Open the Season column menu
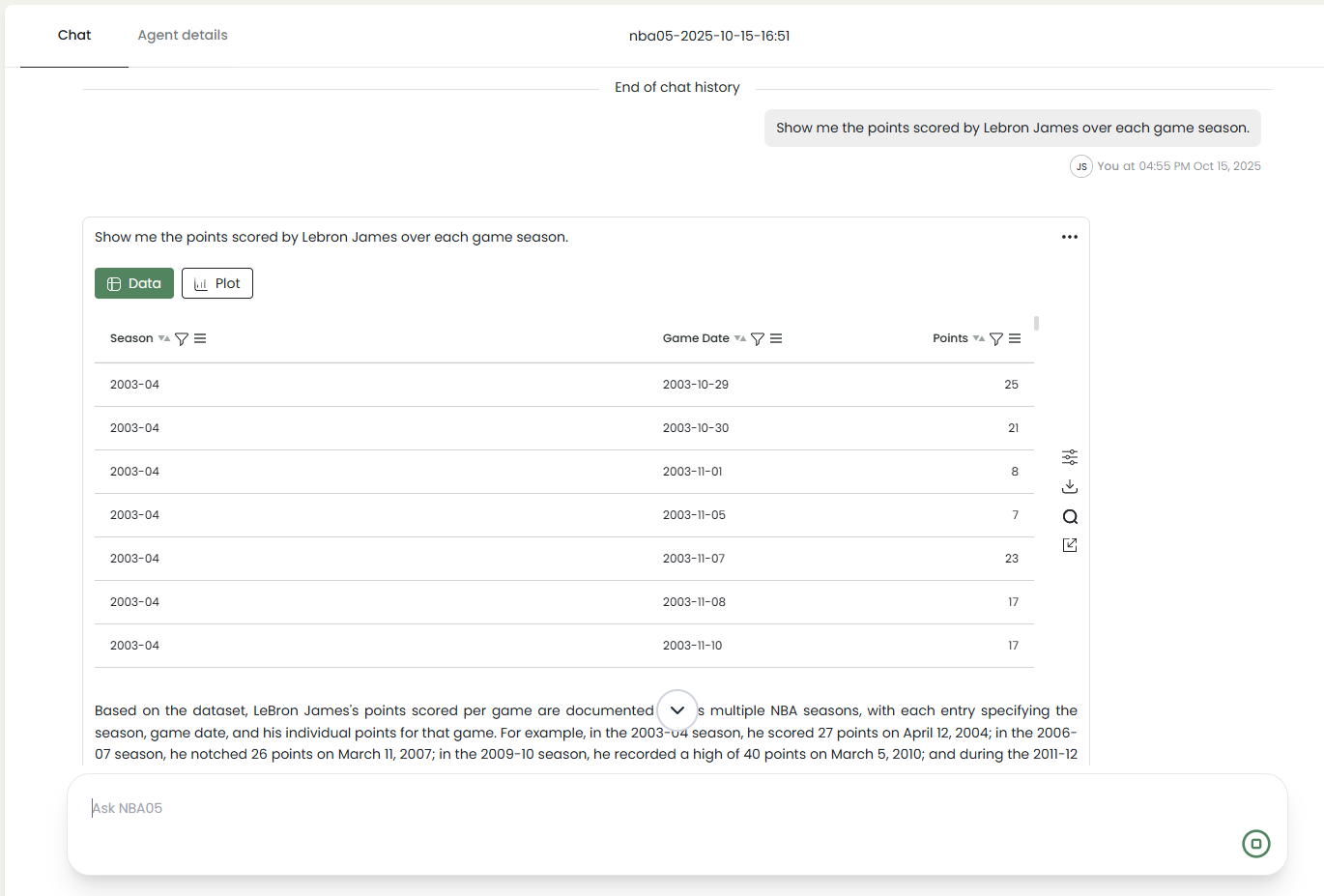Screen dimensions: 1324x896 click(200, 338)
